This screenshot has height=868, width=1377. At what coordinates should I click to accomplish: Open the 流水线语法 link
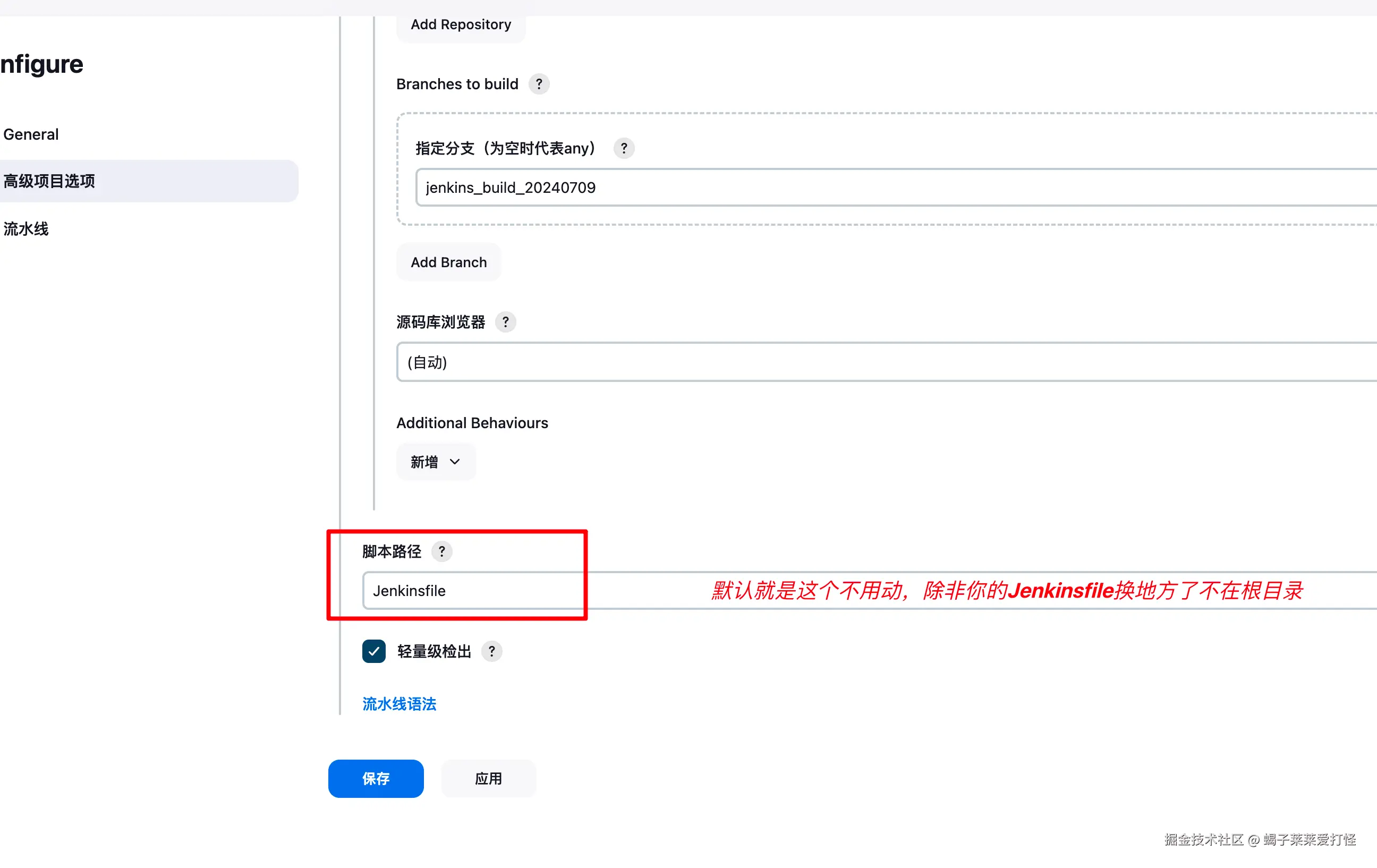point(399,704)
